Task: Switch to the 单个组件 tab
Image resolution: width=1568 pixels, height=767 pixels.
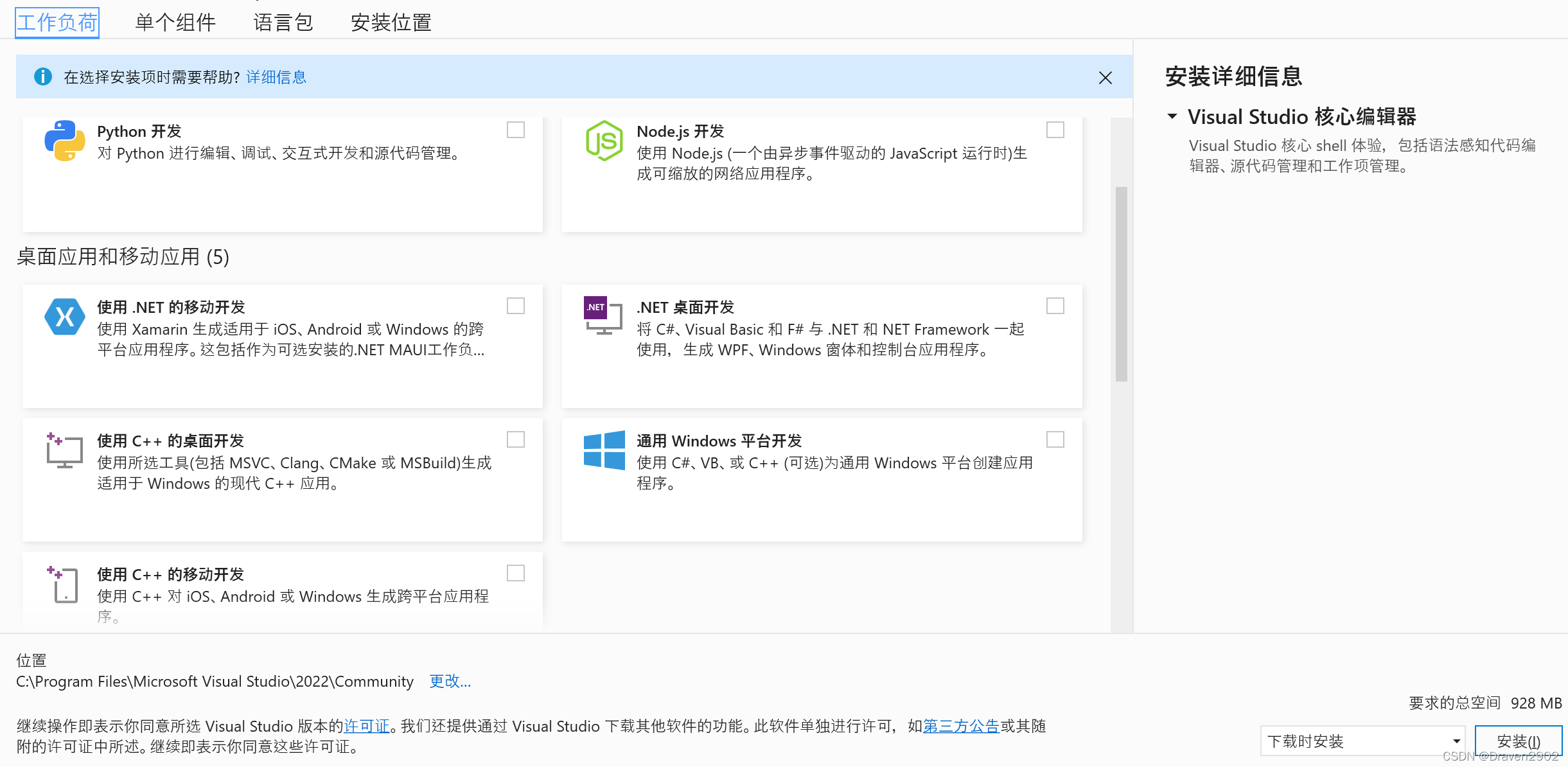Action: tap(175, 22)
